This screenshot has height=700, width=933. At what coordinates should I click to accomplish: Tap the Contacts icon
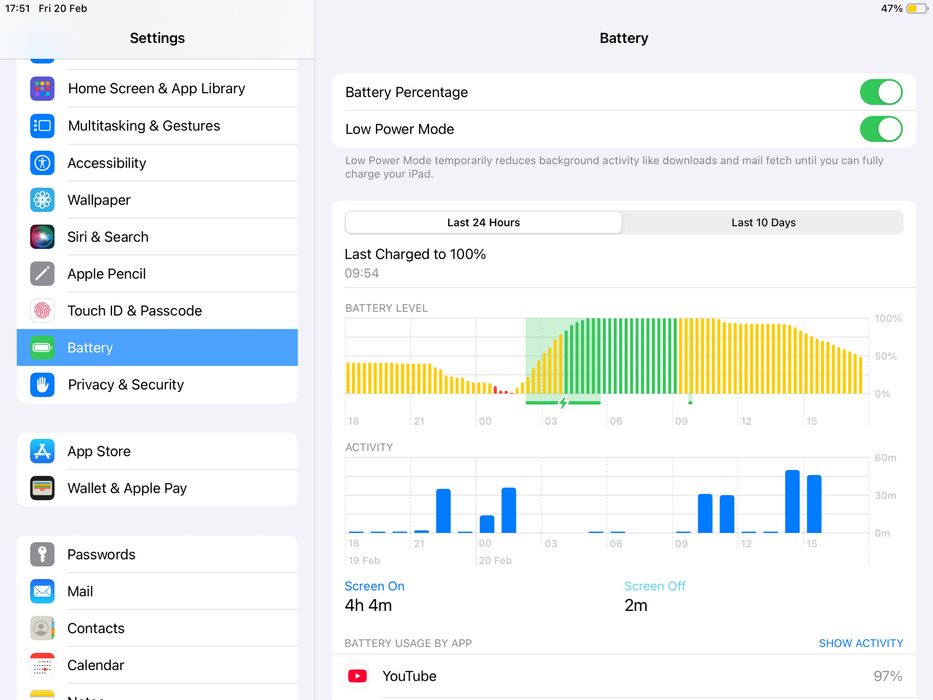coord(42,628)
